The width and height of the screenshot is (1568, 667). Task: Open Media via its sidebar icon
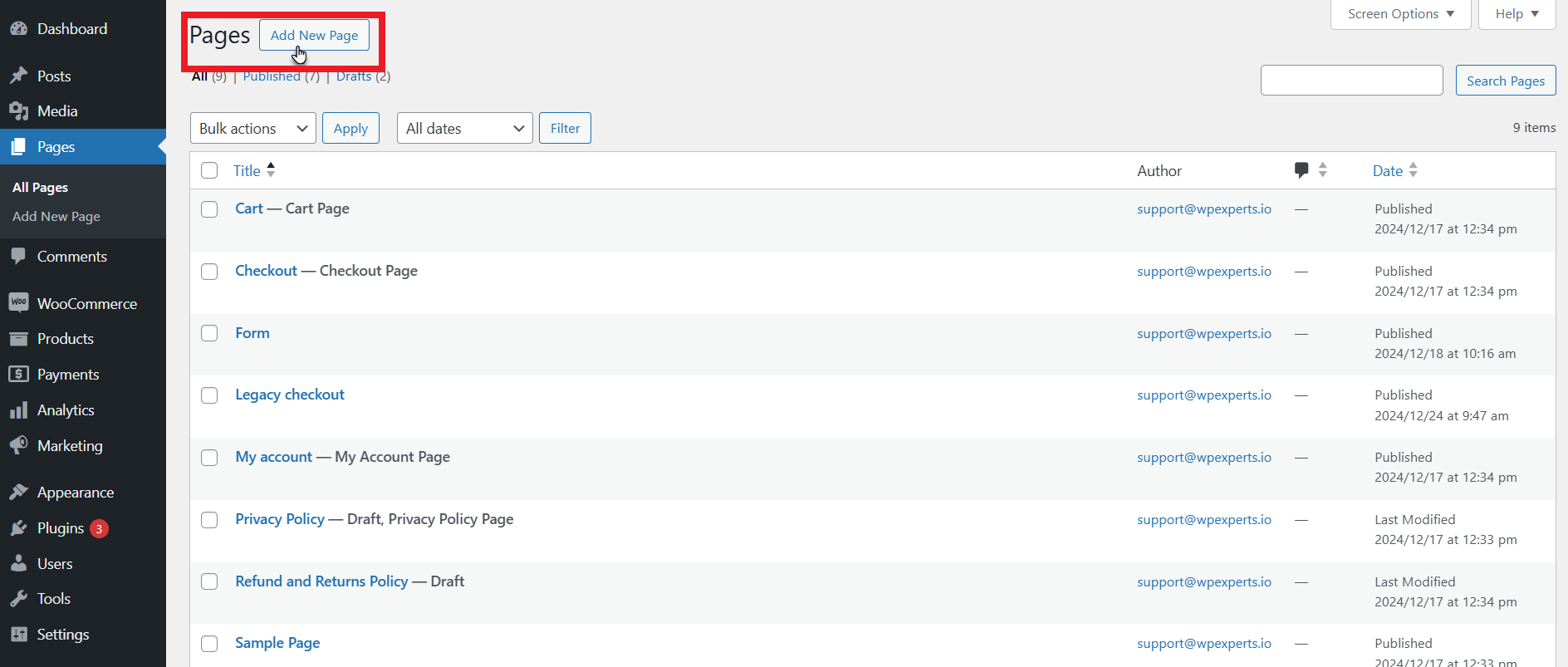(18, 111)
